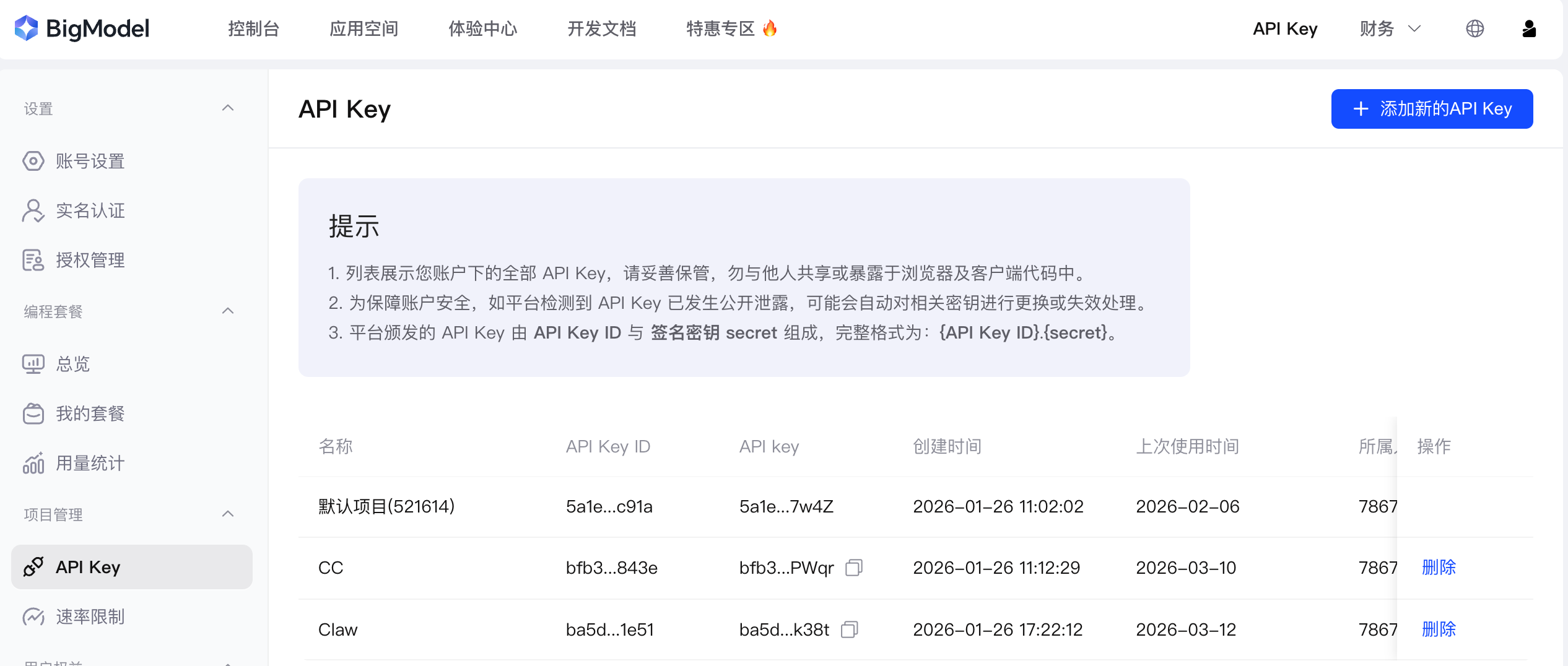Collapse the 编程套餐 sidebar section

coord(228,311)
